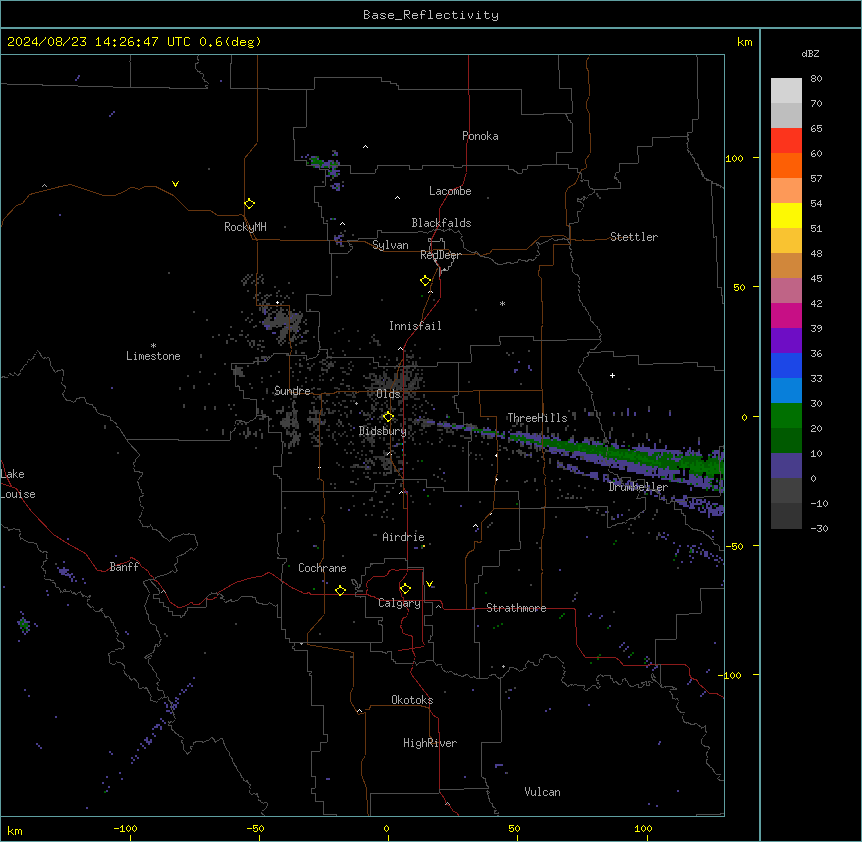862x842 pixels.
Task: Click the Blackfalds label
Action: click(441, 223)
